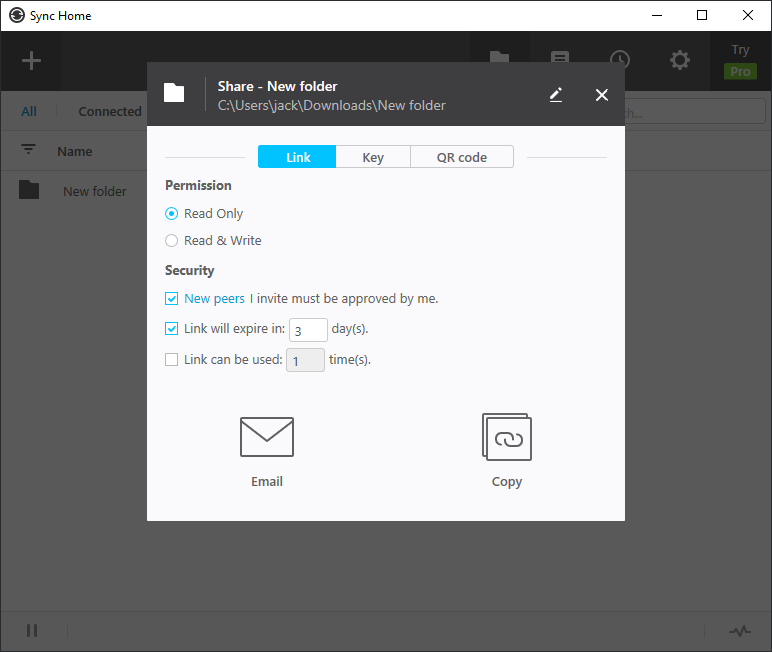Viewport: 772px width, 652px height.
Task: Open the history clock icon
Action: [620, 61]
